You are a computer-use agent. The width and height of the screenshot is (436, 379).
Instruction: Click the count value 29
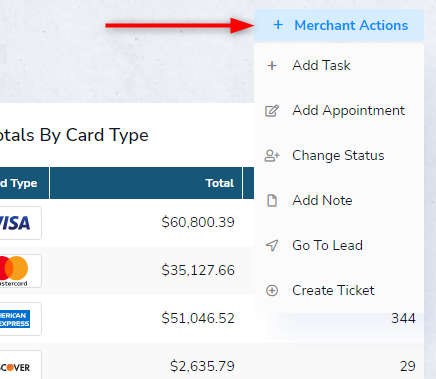[408, 366]
